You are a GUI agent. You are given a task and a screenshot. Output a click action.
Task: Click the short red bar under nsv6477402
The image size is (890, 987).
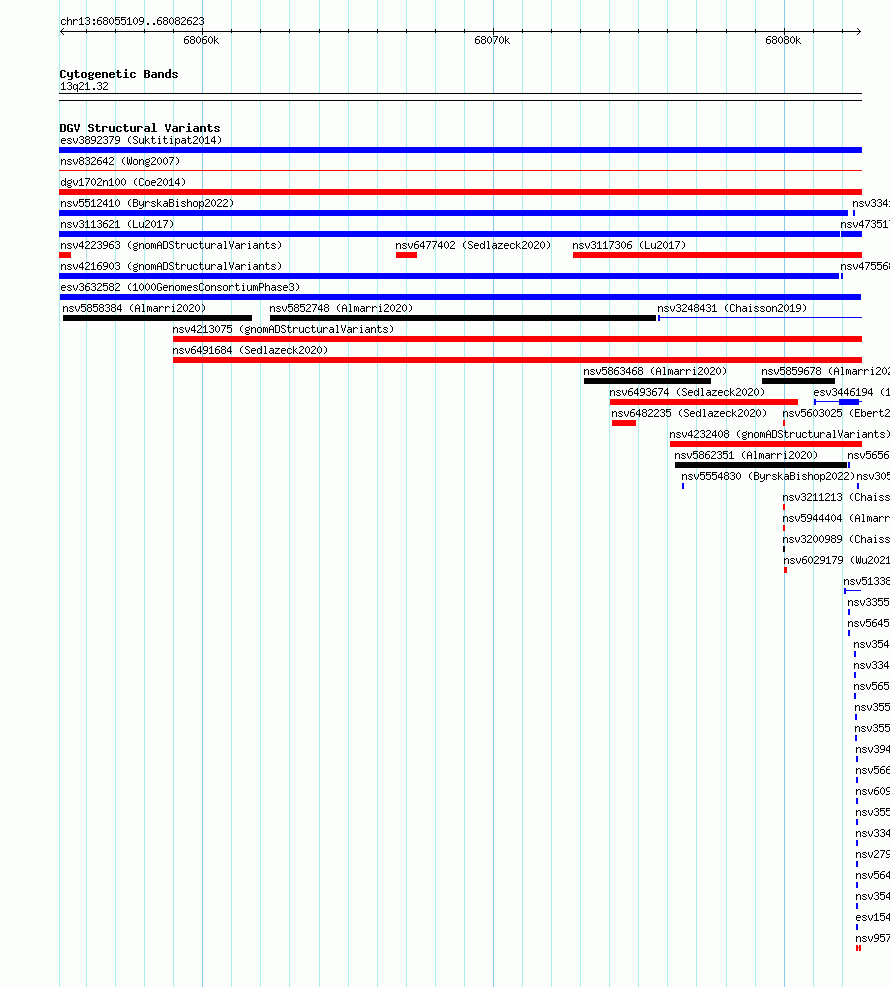click(x=407, y=255)
